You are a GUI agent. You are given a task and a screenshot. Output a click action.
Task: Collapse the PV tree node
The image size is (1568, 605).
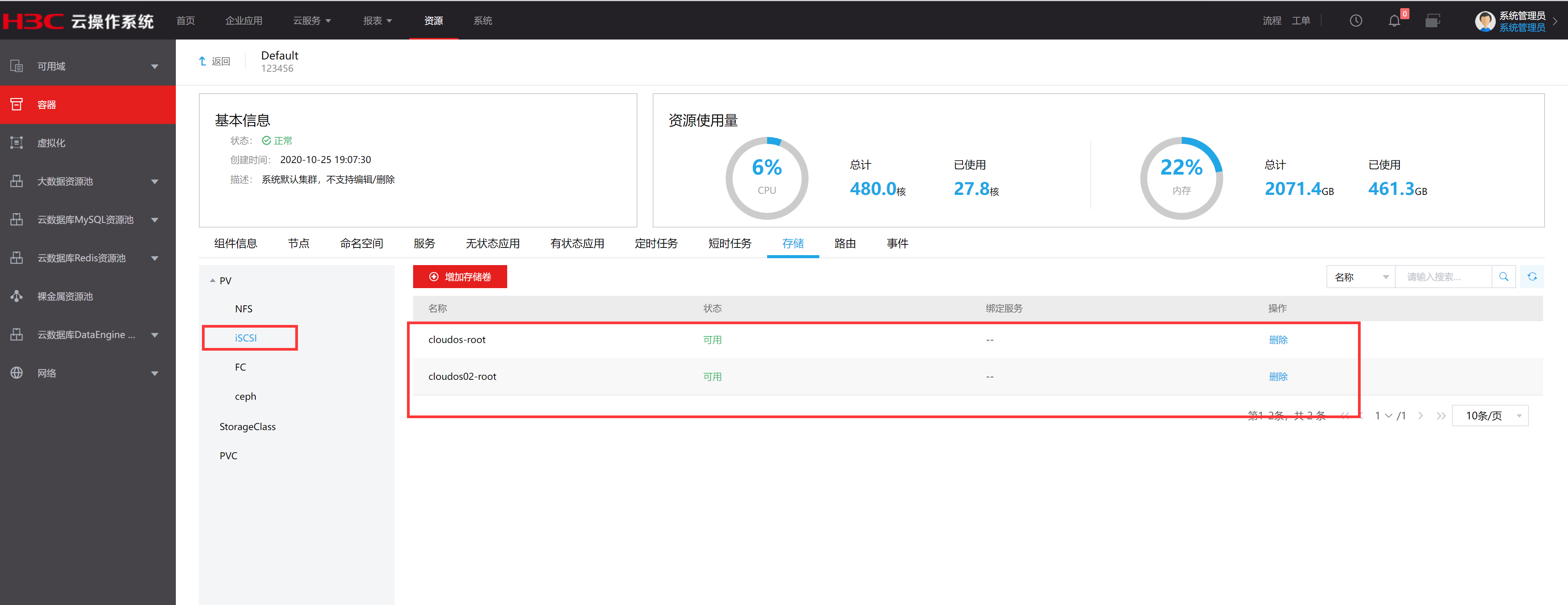coord(212,281)
